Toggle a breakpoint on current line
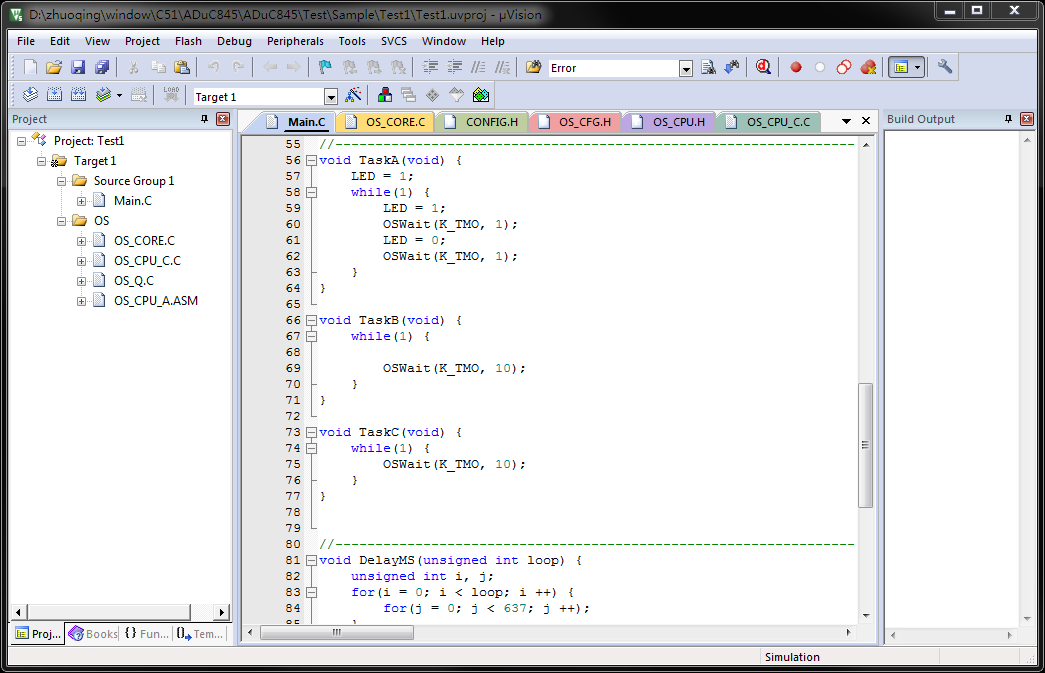1045x673 pixels. (x=795, y=68)
